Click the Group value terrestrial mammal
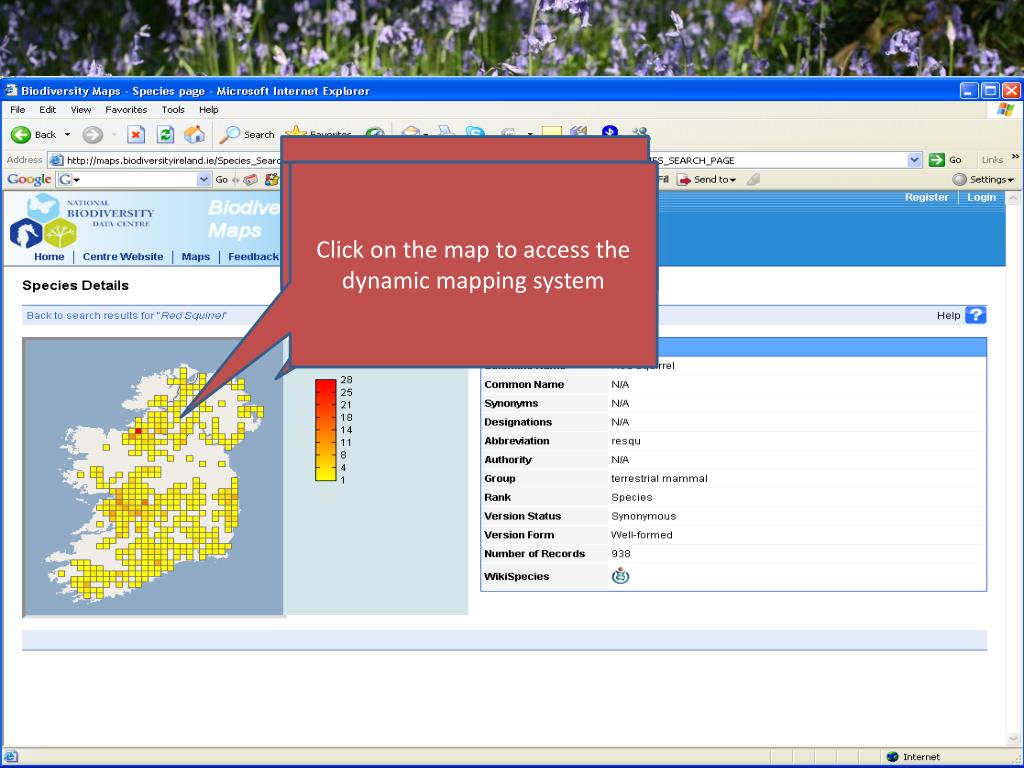The width and height of the screenshot is (1024, 768). 659,479
